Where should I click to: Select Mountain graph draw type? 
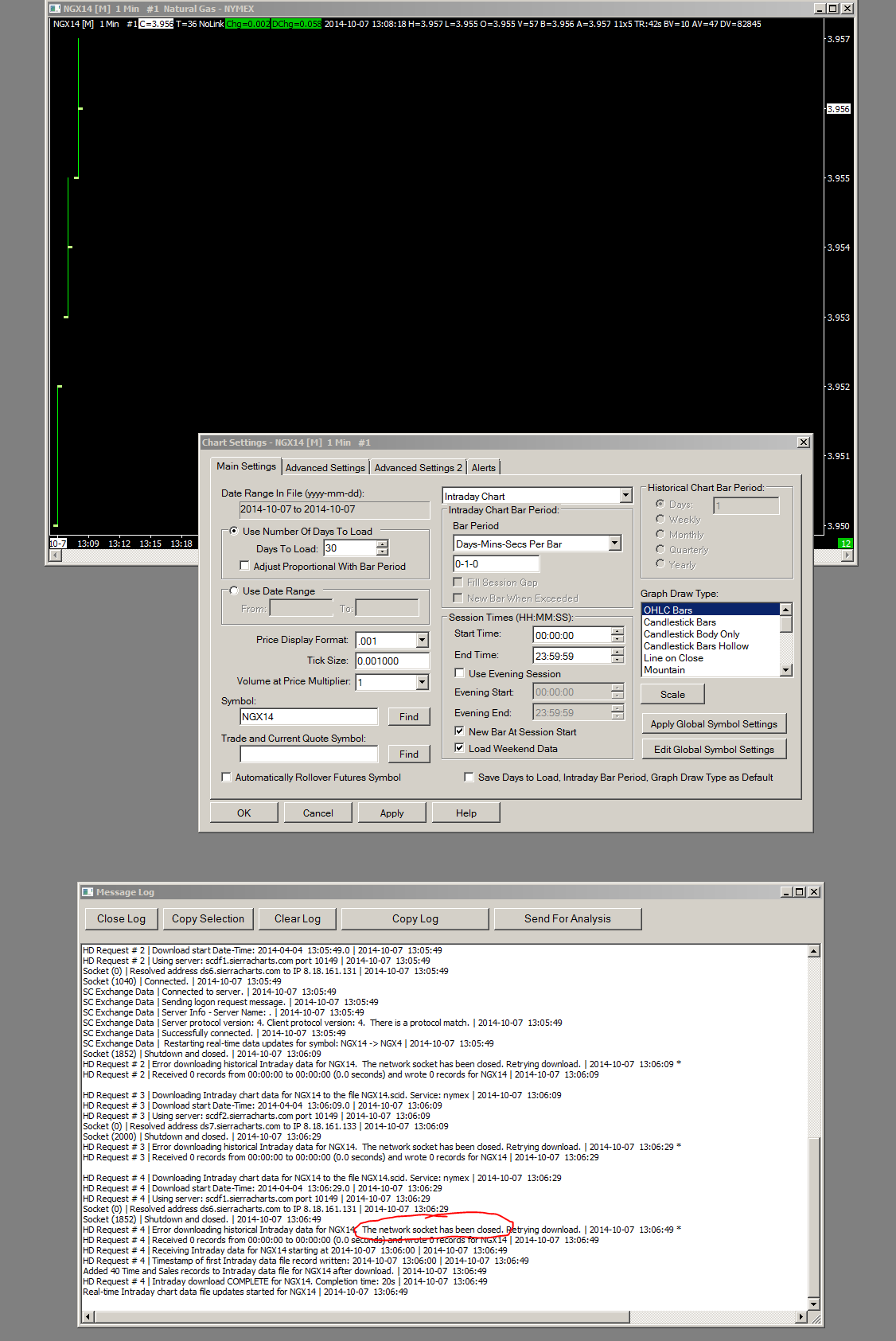(x=711, y=670)
